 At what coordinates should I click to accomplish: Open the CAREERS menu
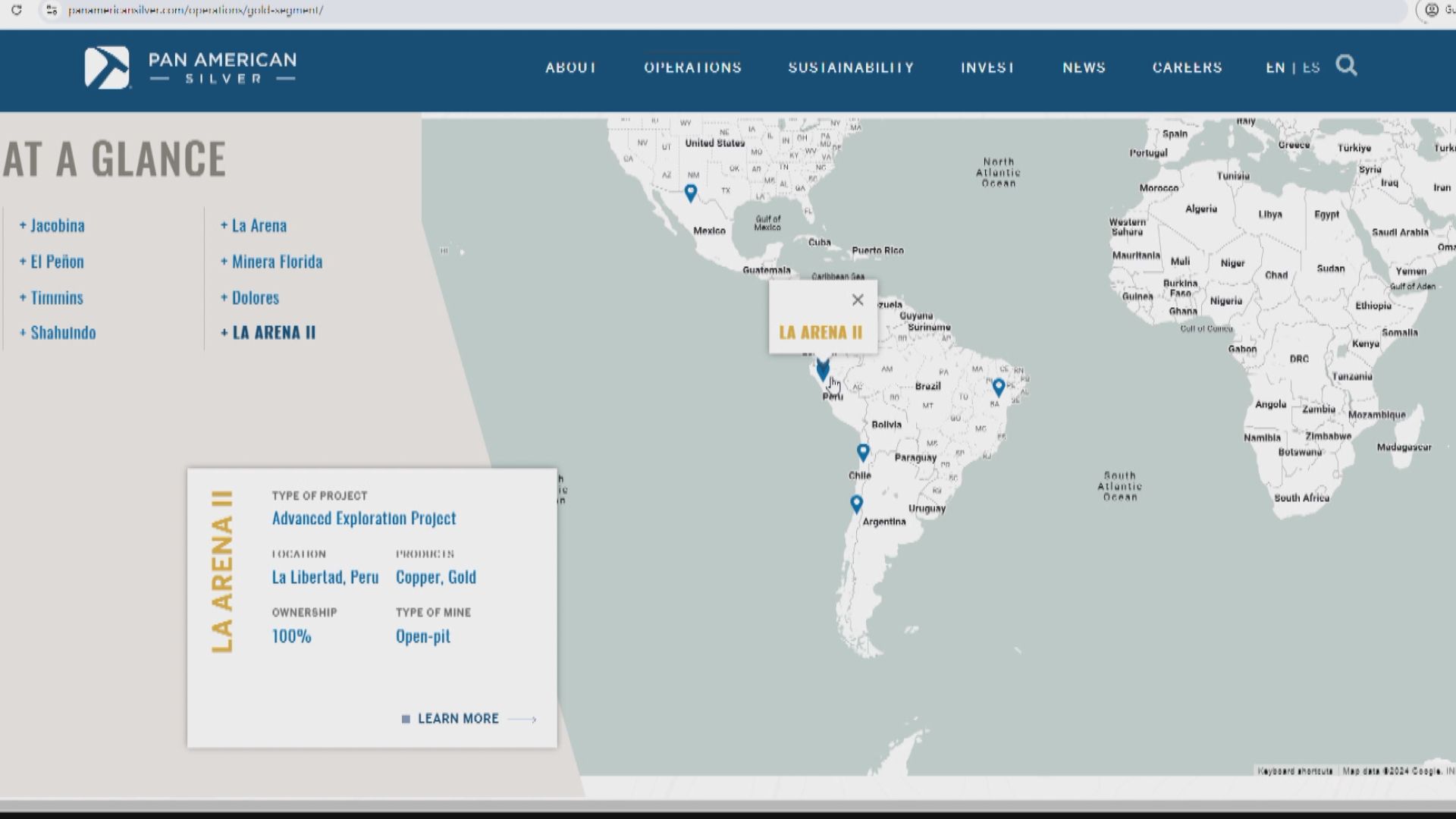click(1187, 67)
